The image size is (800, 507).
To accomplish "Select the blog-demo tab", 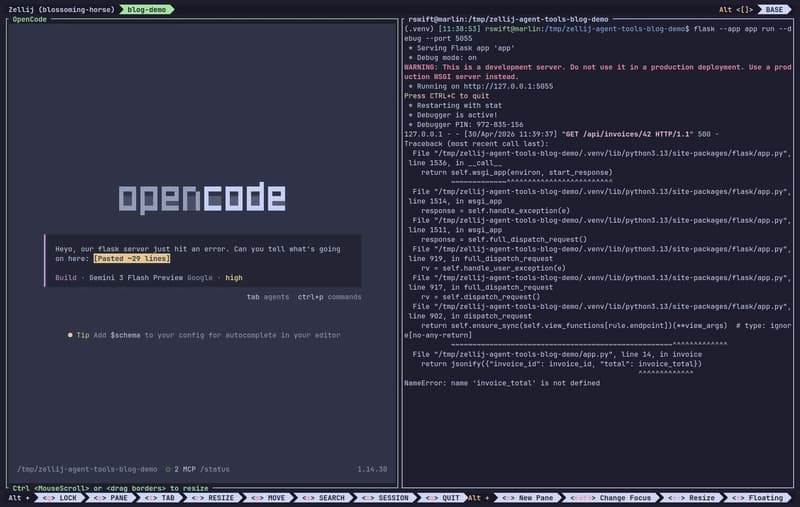I will pyautogui.click(x=149, y=9).
